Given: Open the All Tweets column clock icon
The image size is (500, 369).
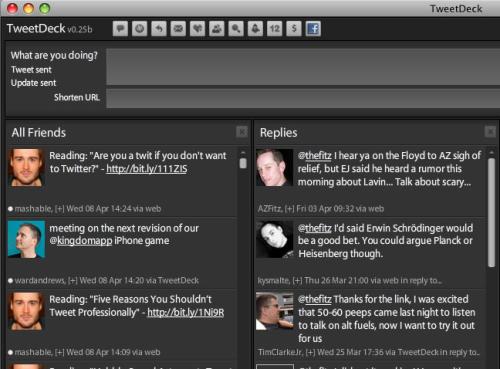Looking at the screenshot, I should click(139, 29).
